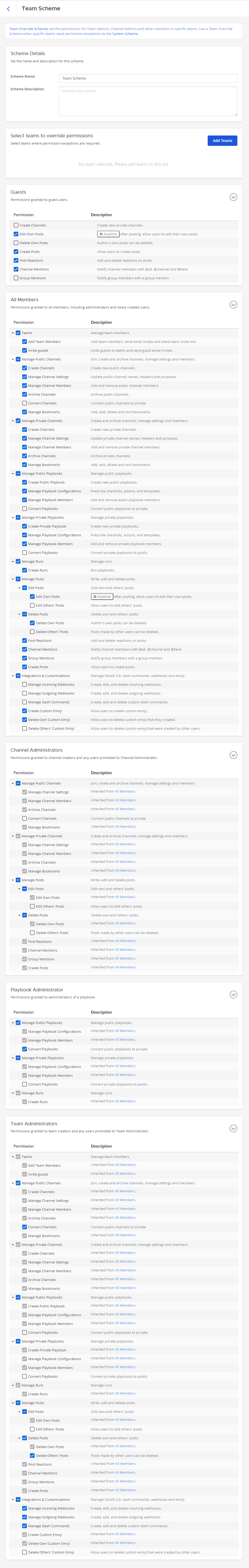Collapse the Playbook Administrator section chevron
The width and height of the screenshot is (249, 1568).
tap(233, 994)
